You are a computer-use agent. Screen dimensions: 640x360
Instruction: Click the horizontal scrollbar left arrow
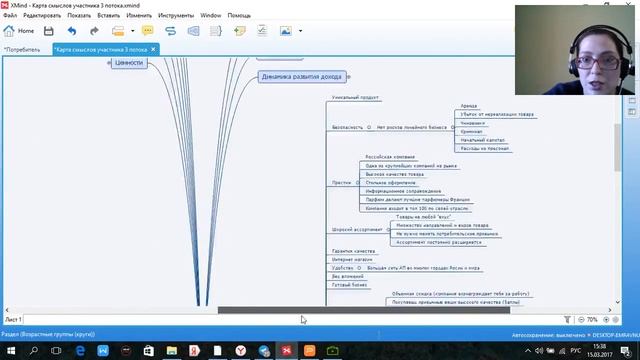click(7, 310)
